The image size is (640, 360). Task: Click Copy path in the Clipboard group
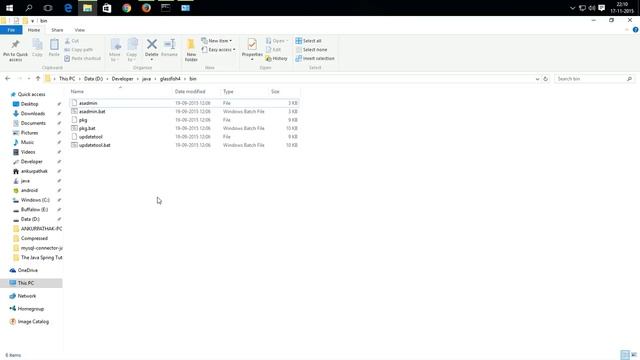click(x=79, y=49)
